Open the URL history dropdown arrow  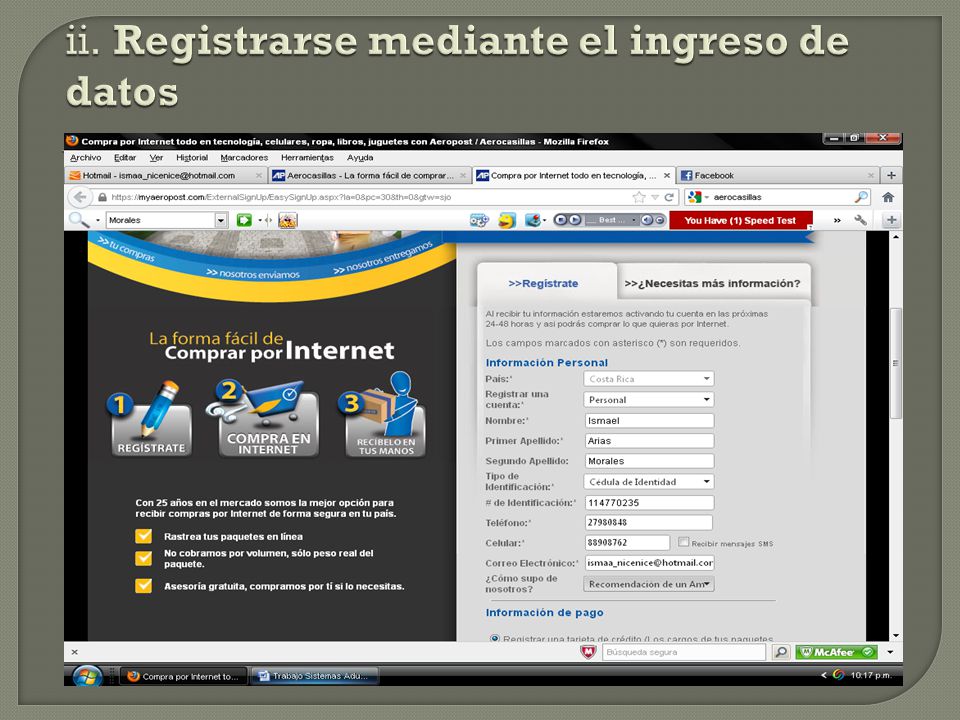point(654,197)
